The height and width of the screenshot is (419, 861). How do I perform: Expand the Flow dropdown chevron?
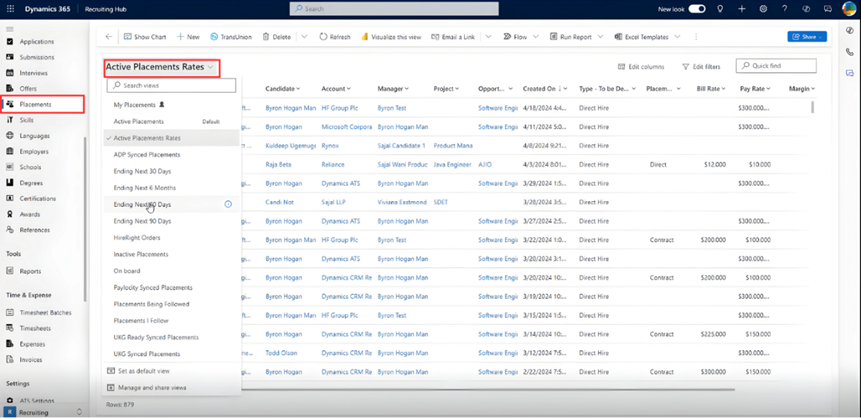(x=536, y=37)
